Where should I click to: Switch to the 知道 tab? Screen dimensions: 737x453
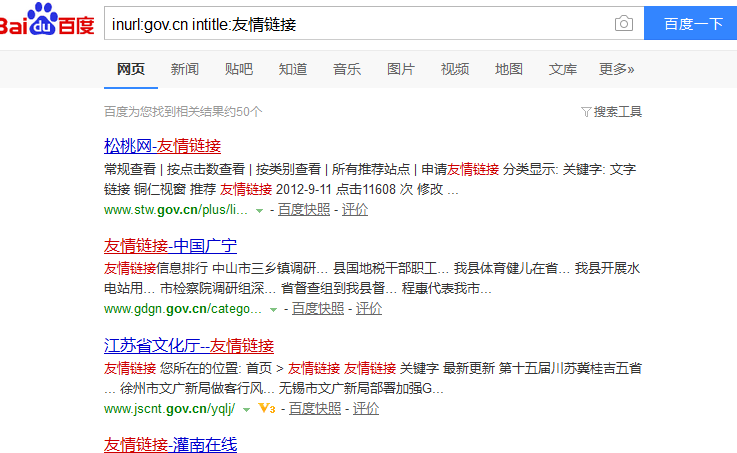[293, 70]
